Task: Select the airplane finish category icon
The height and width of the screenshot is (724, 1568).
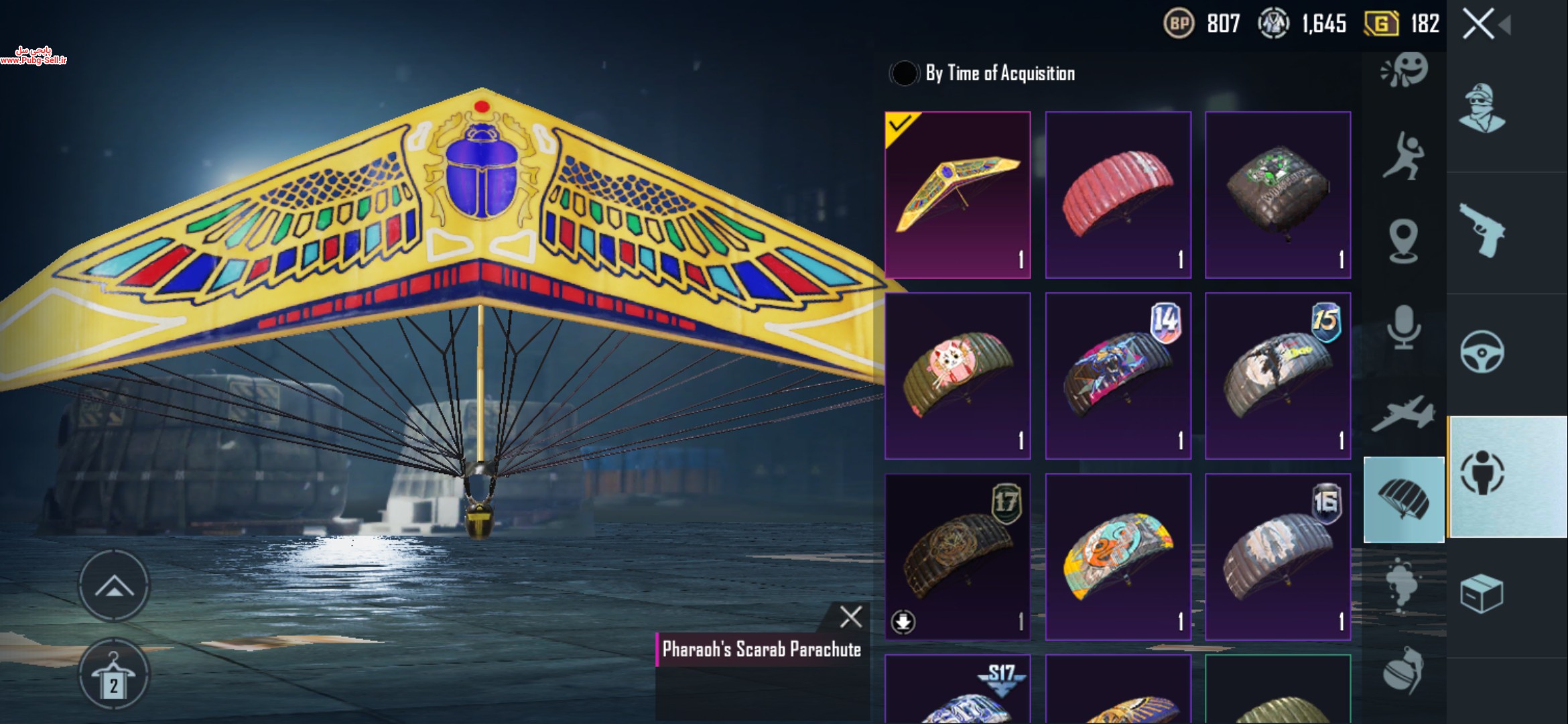Action: click(1403, 413)
